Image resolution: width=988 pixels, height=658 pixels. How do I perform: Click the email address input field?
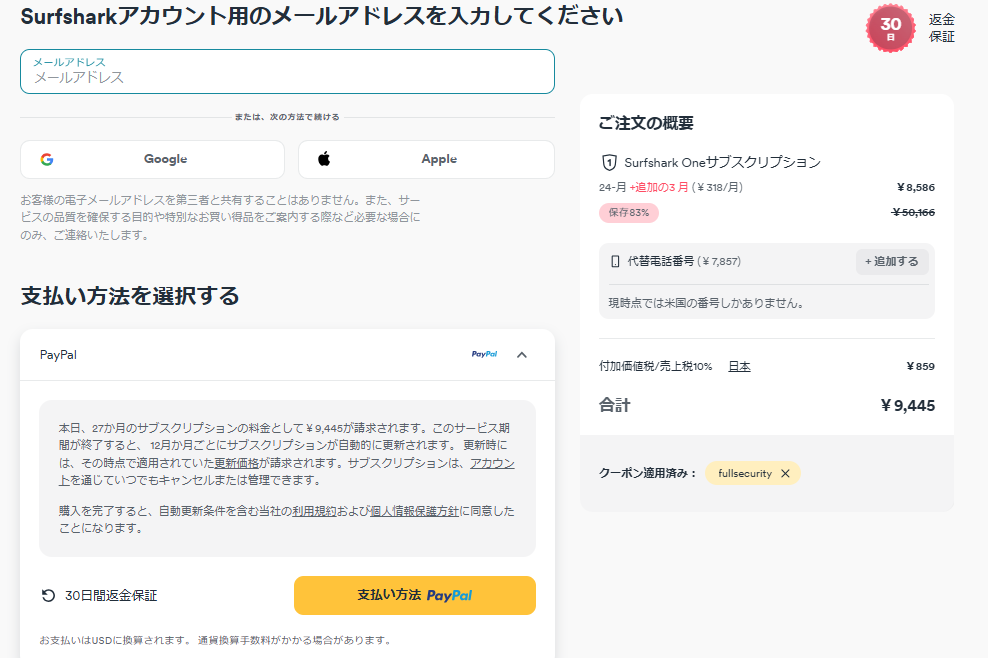pyautogui.click(x=287, y=71)
